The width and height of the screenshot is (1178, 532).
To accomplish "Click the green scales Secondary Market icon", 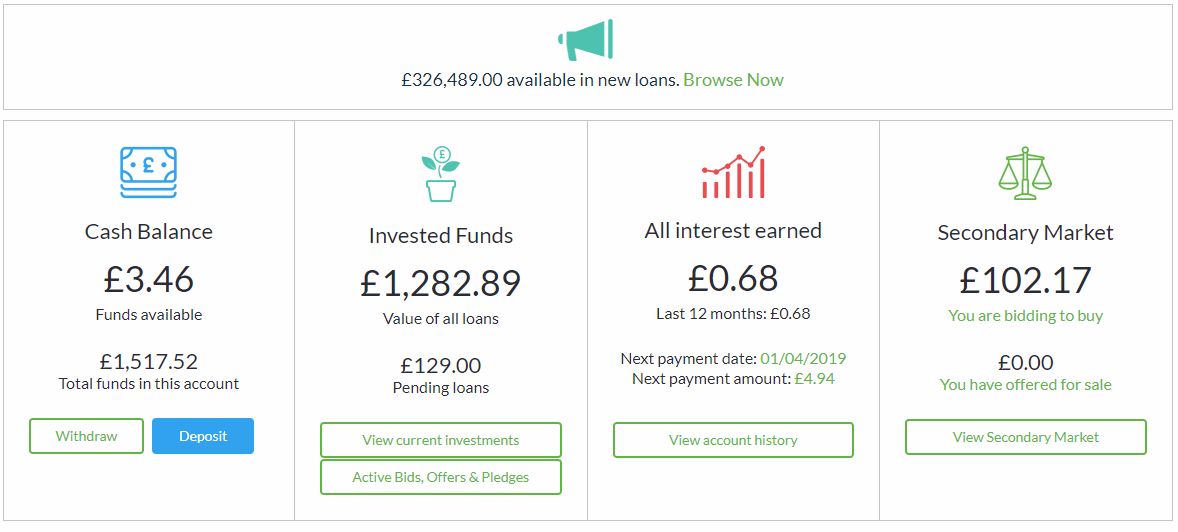I will pos(1025,174).
